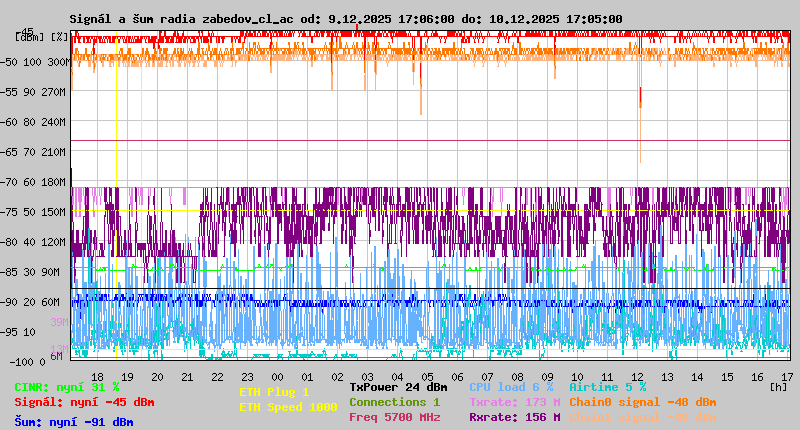Click the '12' hour mark on the time axis

click(x=638, y=376)
